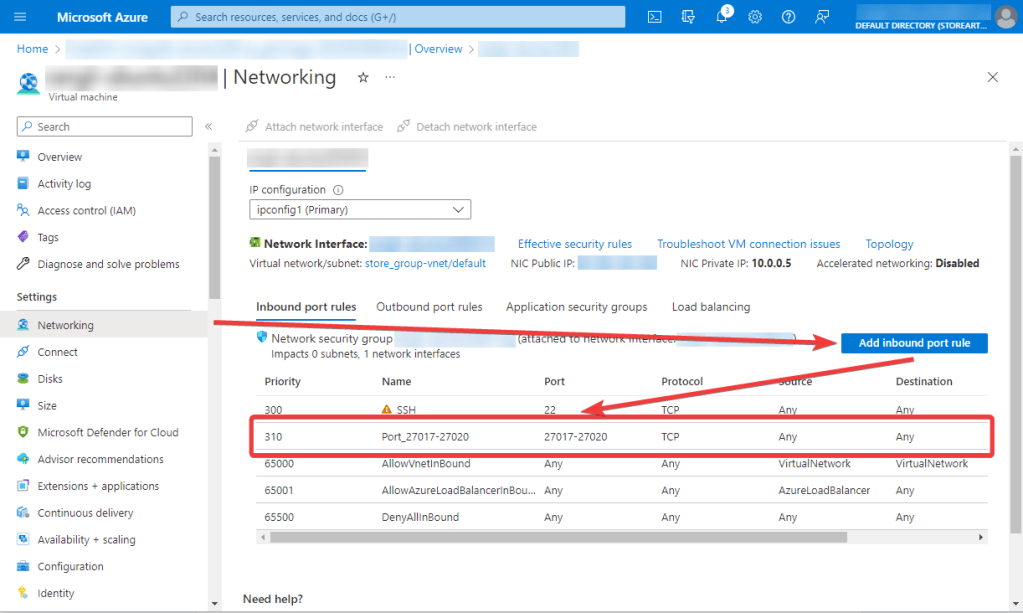1023x613 pixels.
Task: Click Add inbound port rule button
Action: 914,343
